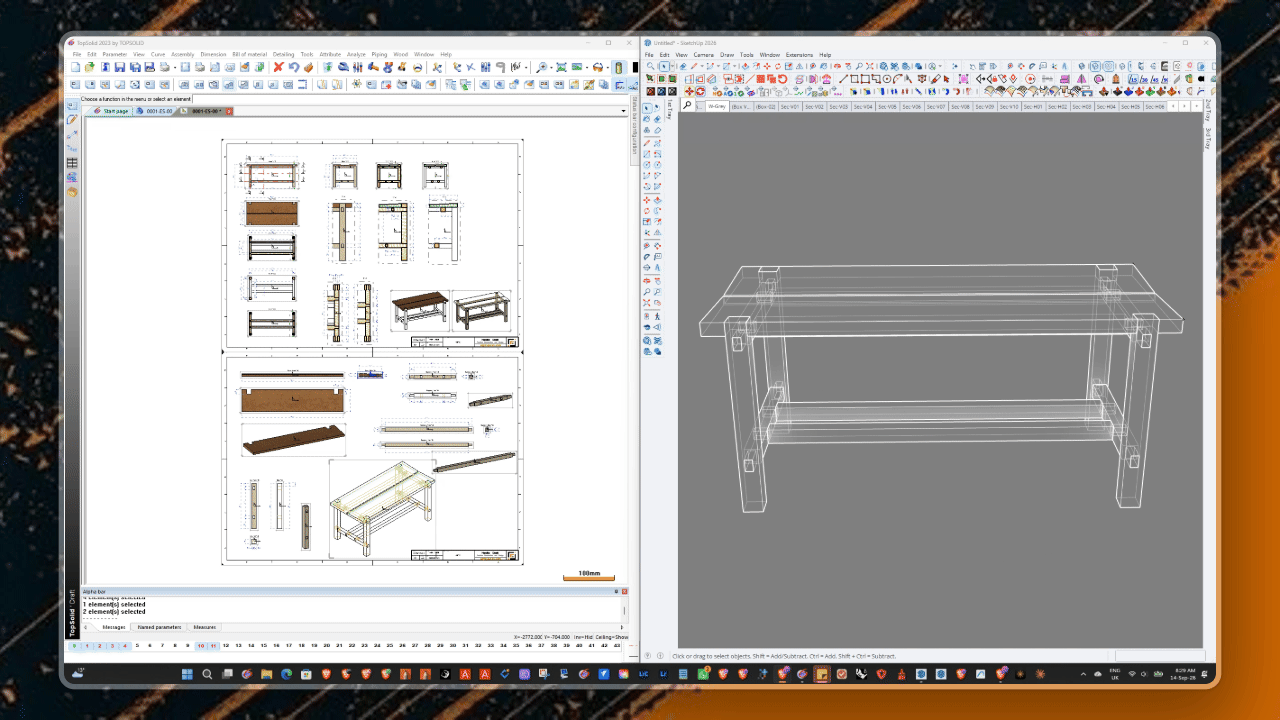Viewport: 1280px width, 720px height.
Task: Select the Eraser tool in SketchUp toolbar
Action: tap(683, 66)
